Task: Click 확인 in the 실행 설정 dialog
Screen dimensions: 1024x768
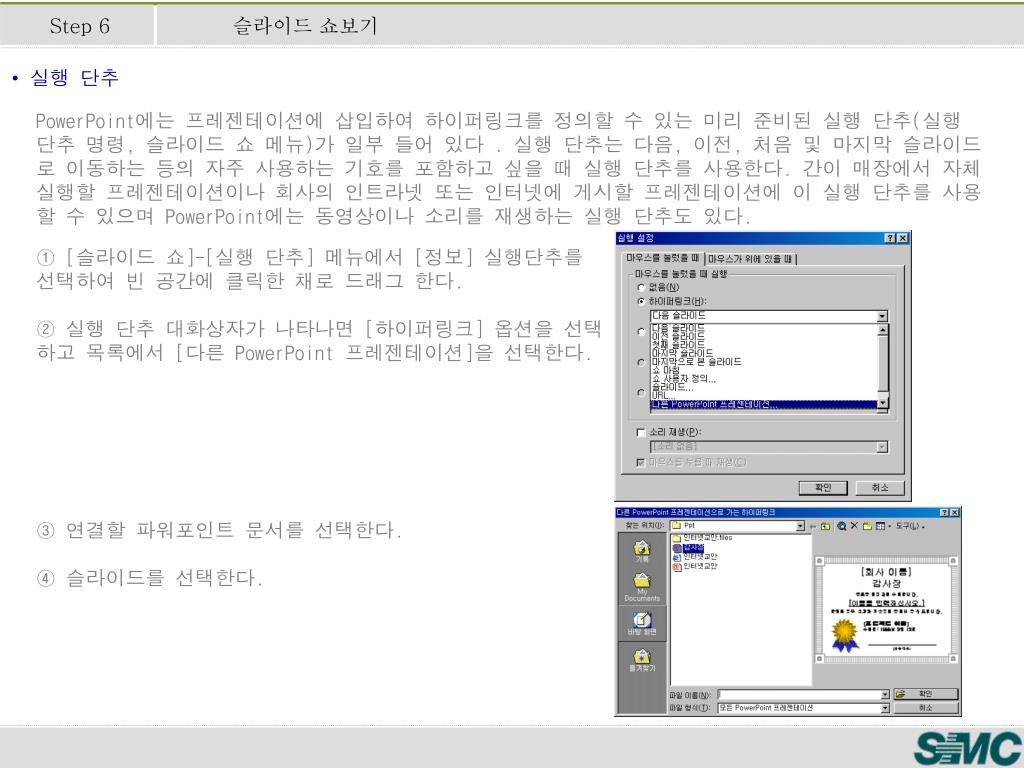Action: coord(823,488)
